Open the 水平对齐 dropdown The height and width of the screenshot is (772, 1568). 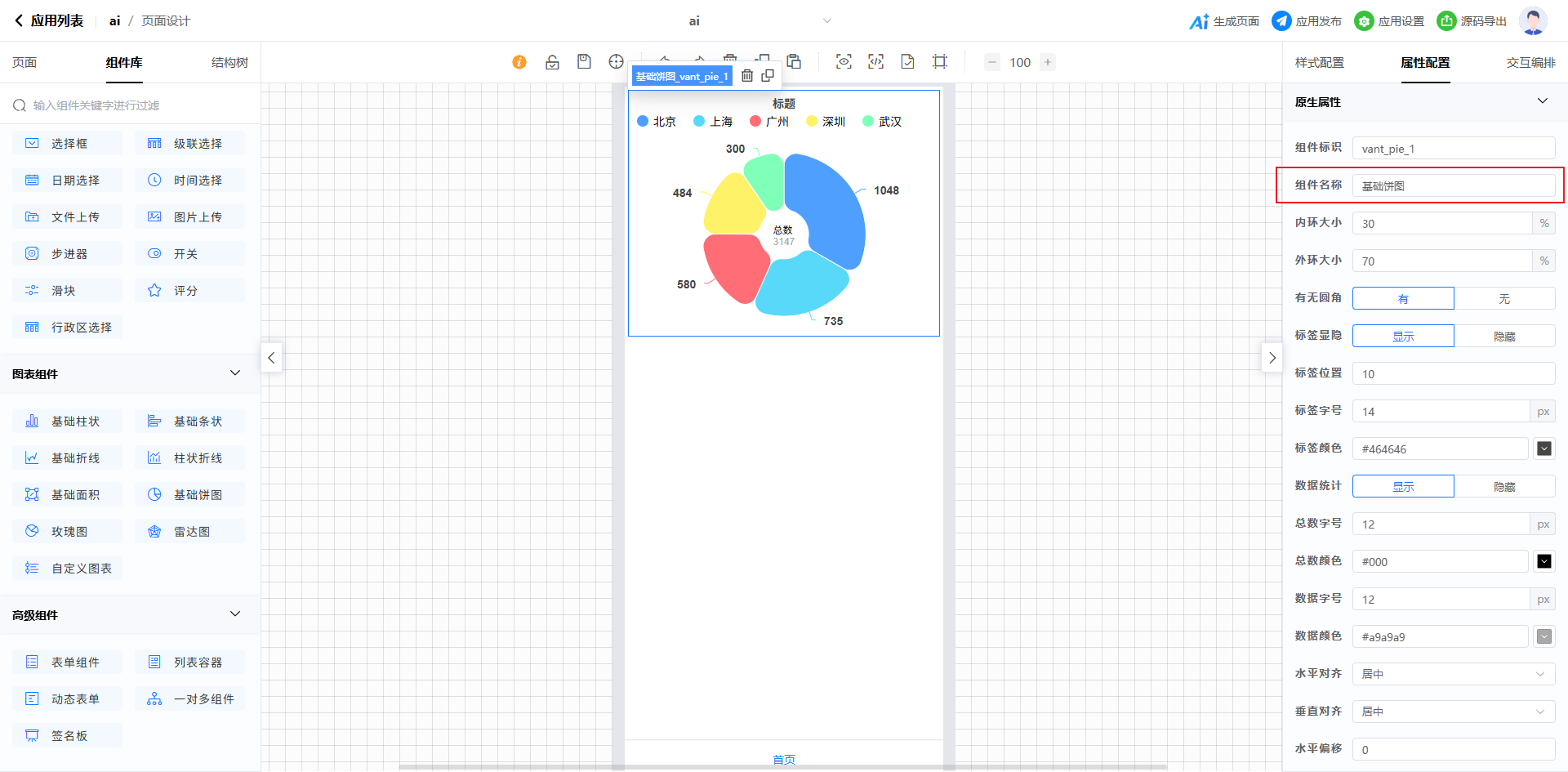coord(1454,674)
